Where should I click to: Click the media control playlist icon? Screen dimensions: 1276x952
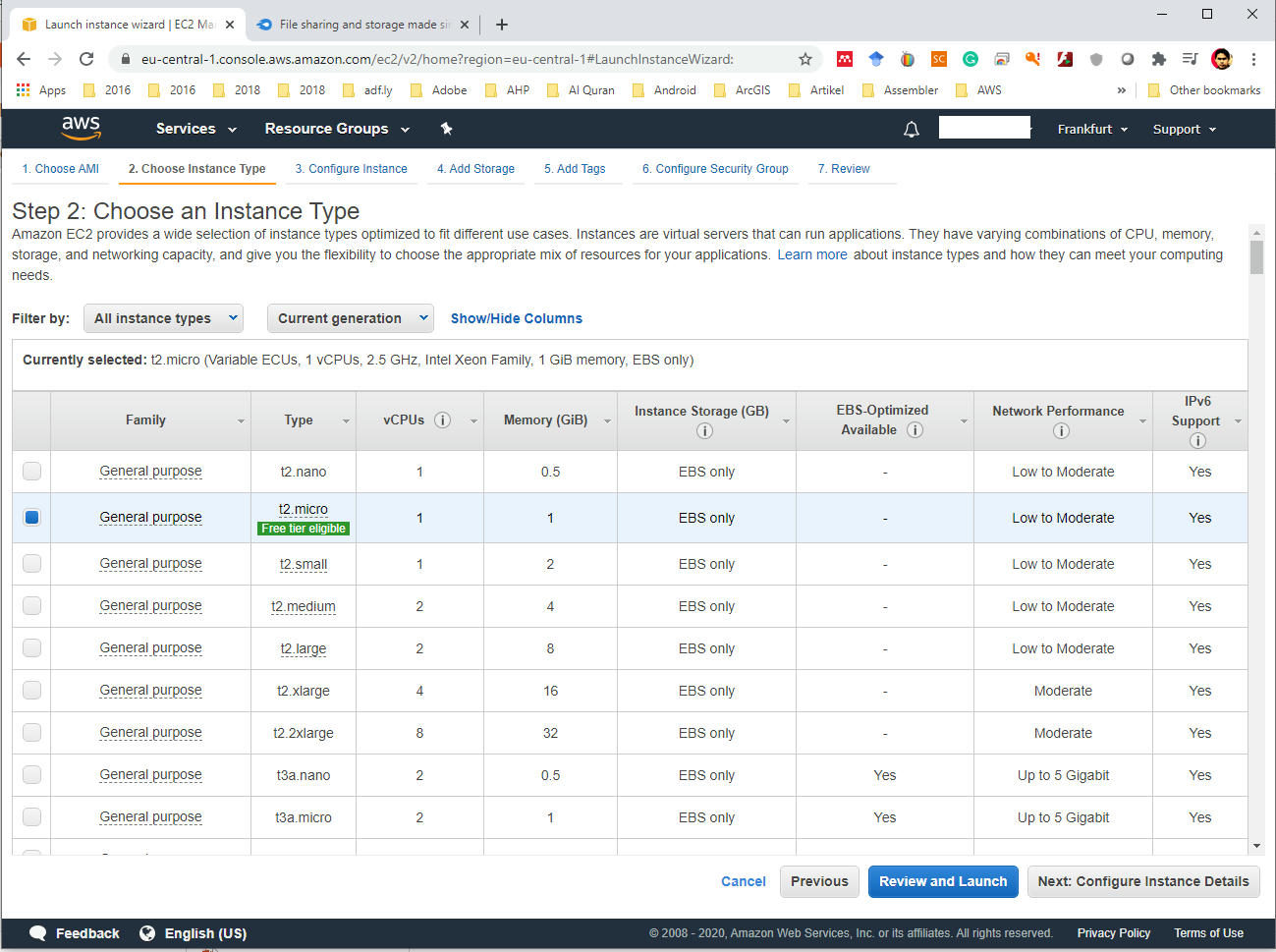pyautogui.click(x=1191, y=59)
